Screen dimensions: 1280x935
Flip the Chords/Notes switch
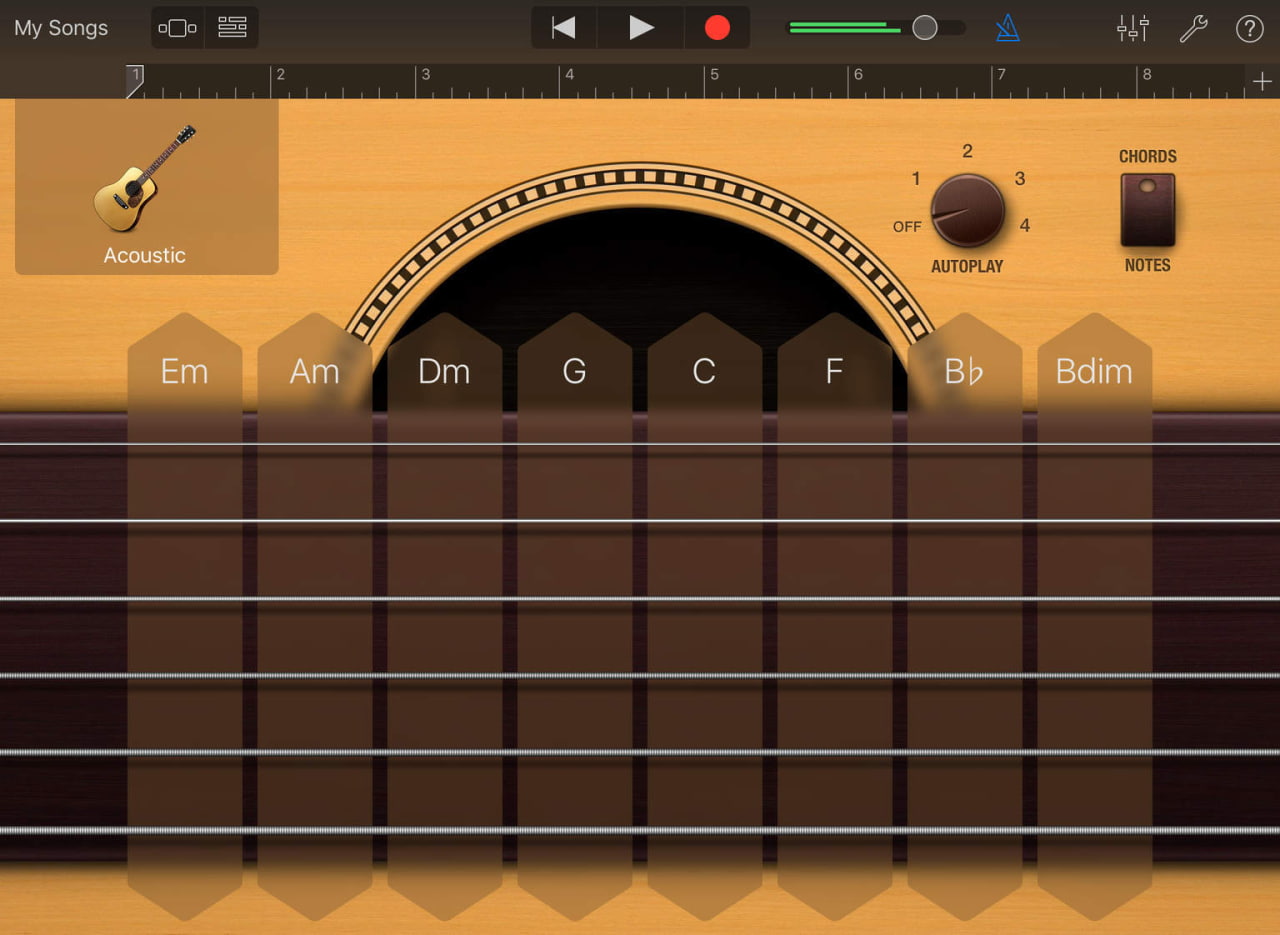(1147, 210)
